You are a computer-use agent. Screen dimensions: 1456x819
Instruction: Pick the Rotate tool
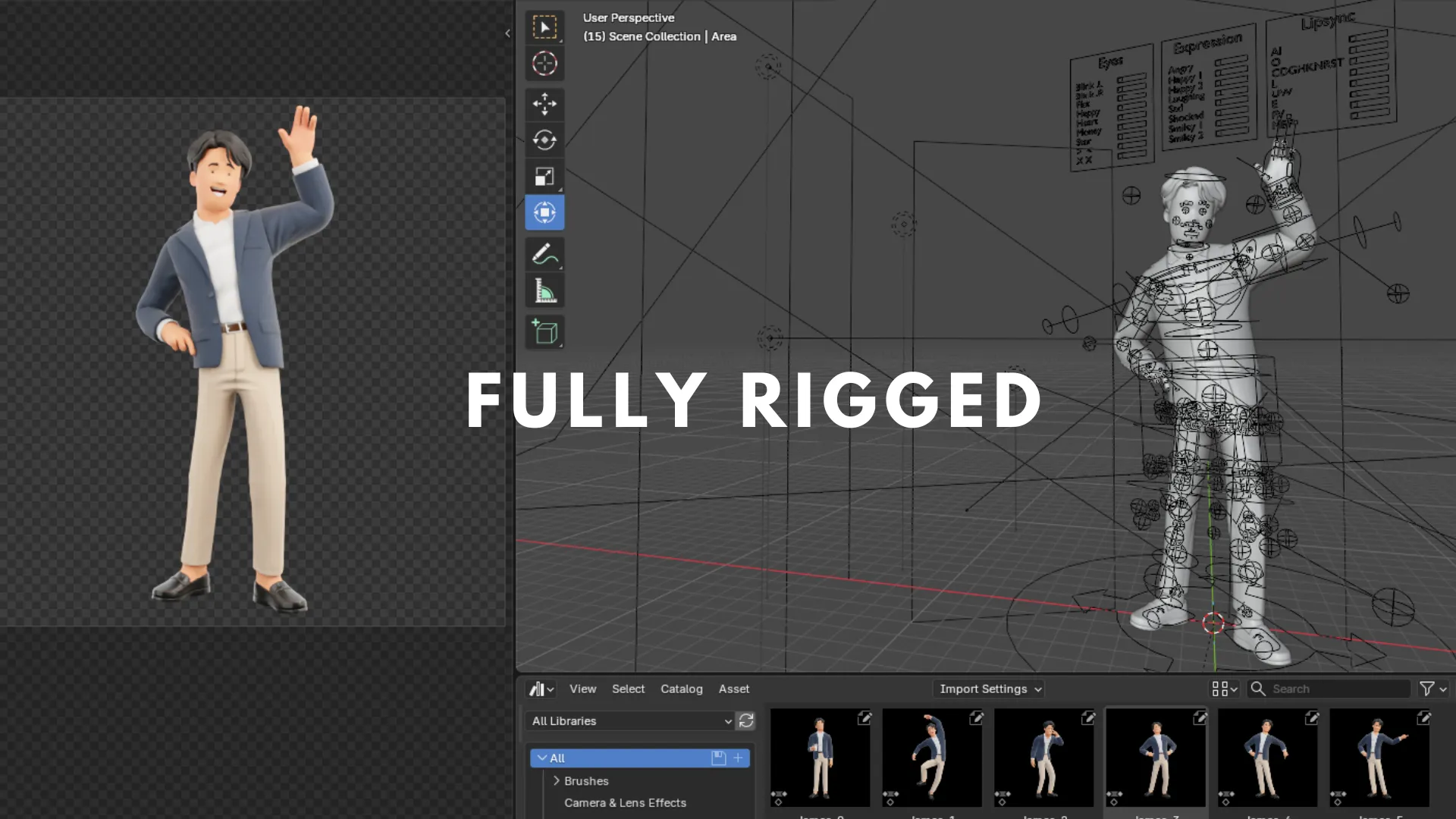[544, 140]
